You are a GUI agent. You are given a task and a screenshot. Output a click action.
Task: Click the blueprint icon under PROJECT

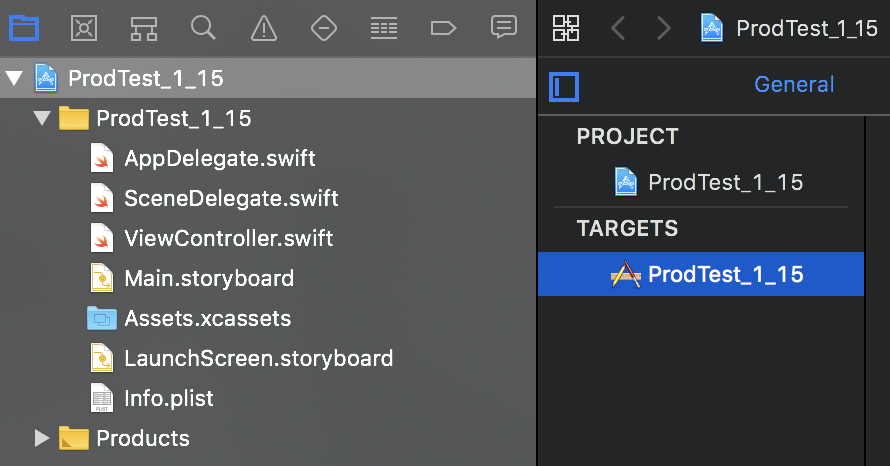pyautogui.click(x=626, y=182)
